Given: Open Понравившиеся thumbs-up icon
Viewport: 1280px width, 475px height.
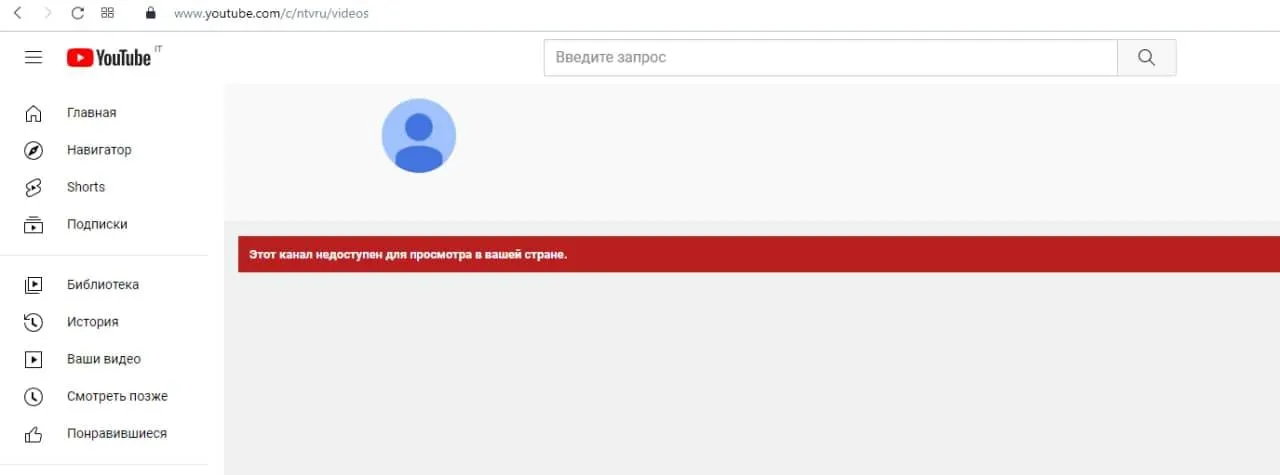Looking at the screenshot, I should (x=34, y=434).
